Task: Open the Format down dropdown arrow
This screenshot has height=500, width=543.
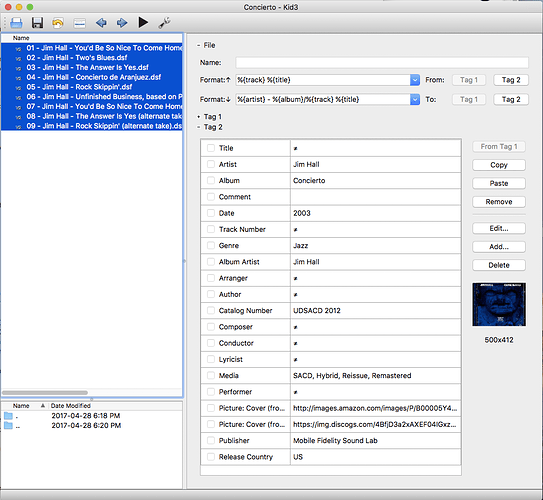Action: [x=415, y=99]
